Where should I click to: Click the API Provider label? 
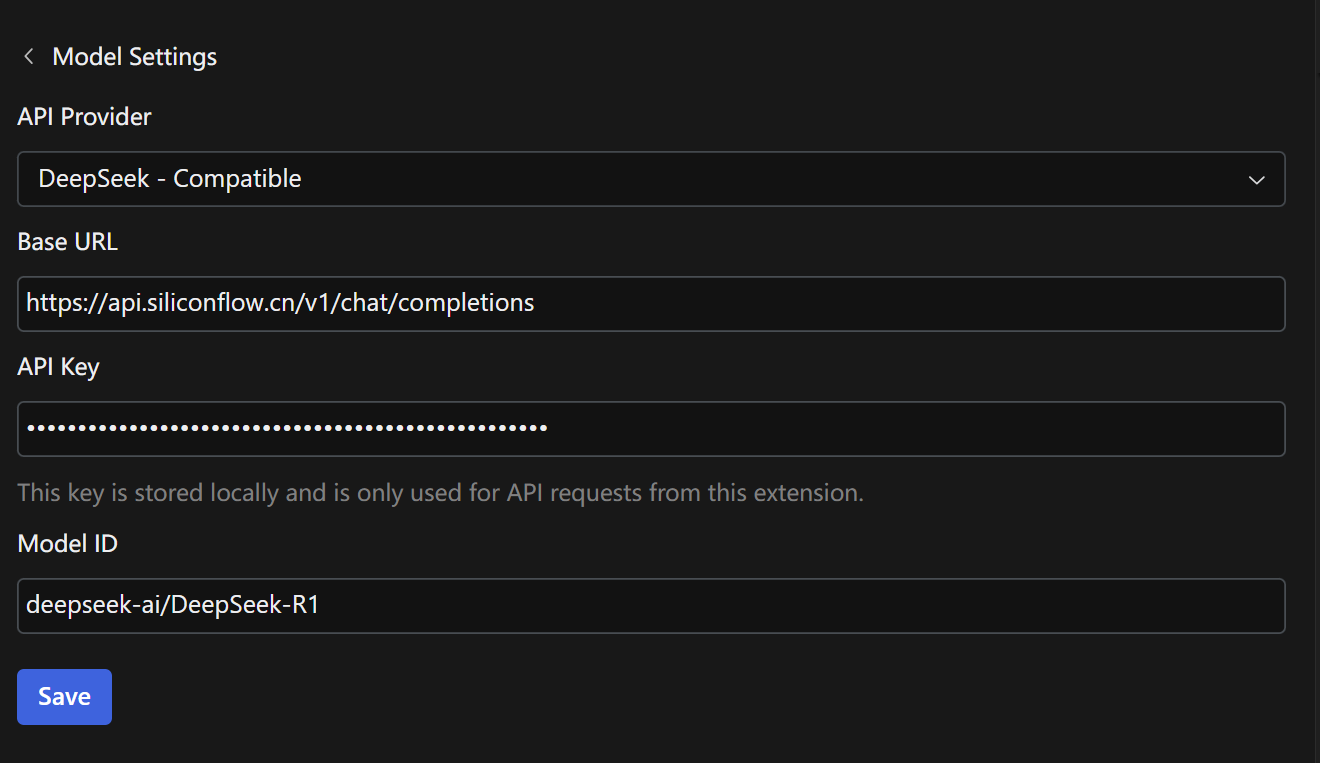(x=84, y=117)
